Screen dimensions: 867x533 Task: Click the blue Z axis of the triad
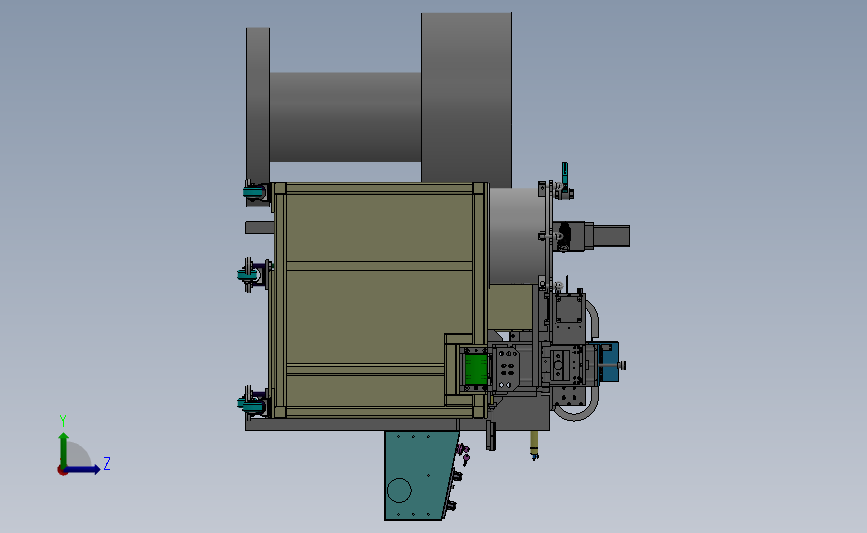tap(83, 469)
